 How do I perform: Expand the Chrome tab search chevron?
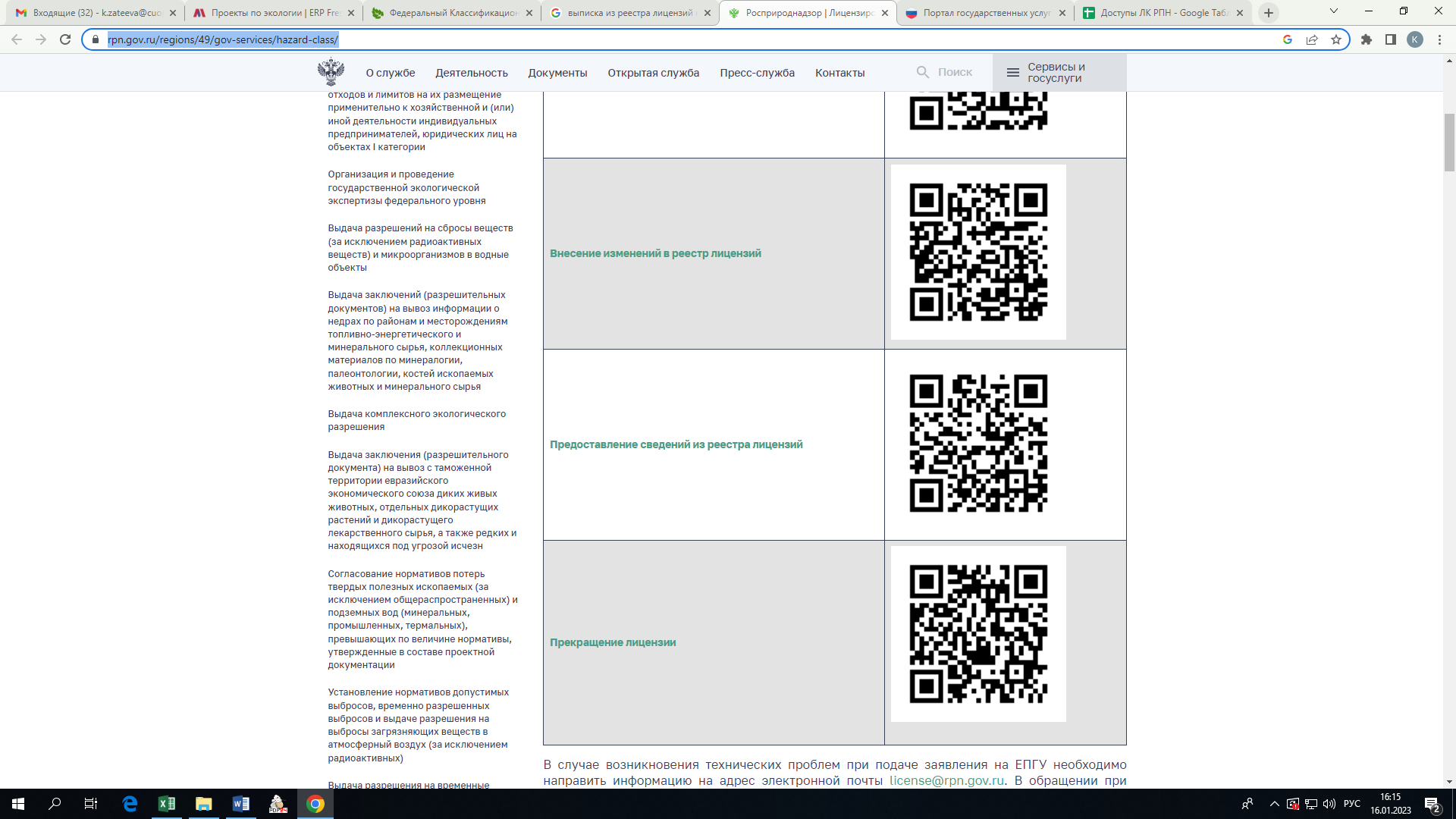pos(1334,12)
